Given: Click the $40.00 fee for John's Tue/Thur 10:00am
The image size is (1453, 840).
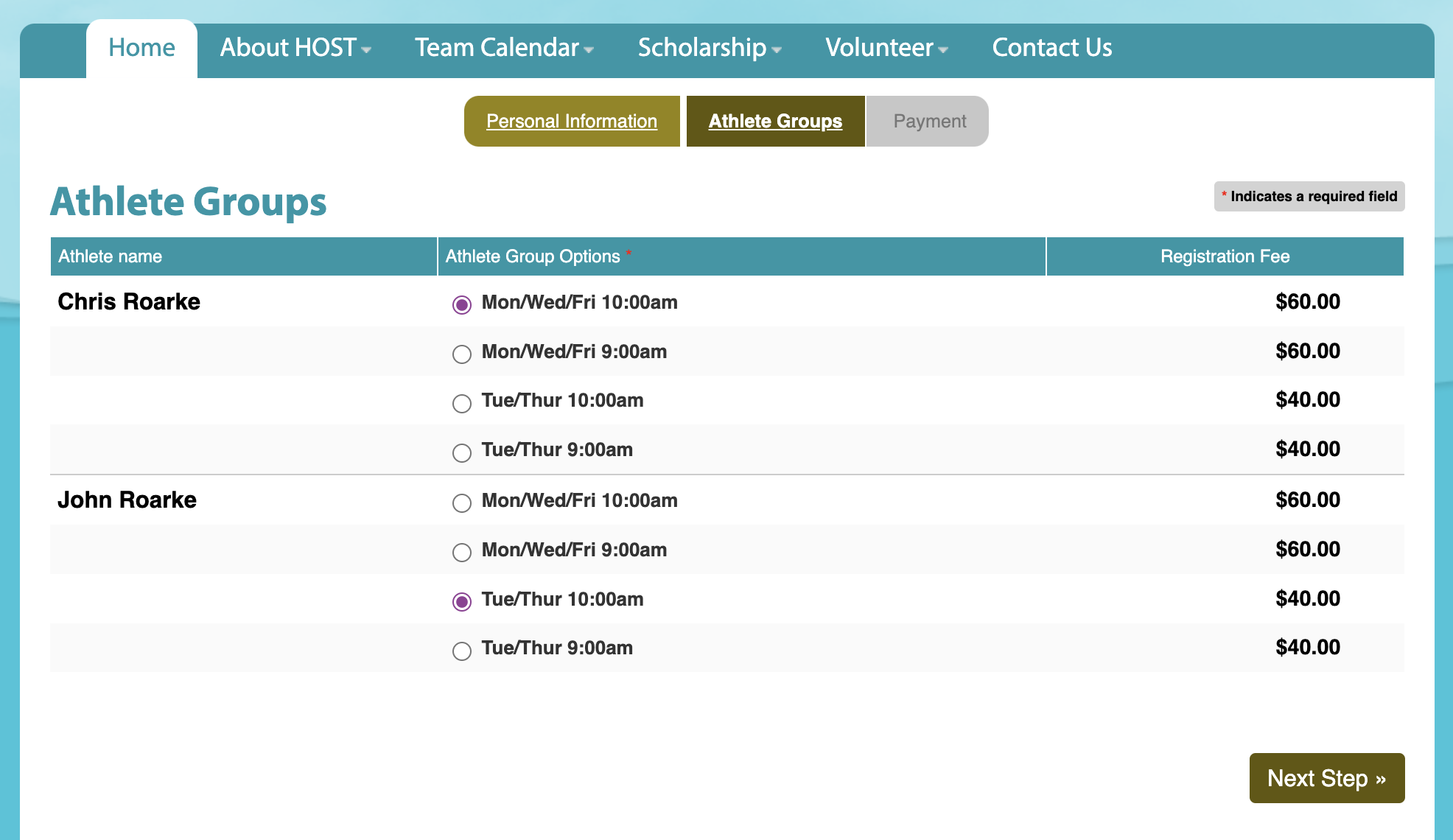Looking at the screenshot, I should click(x=1308, y=598).
